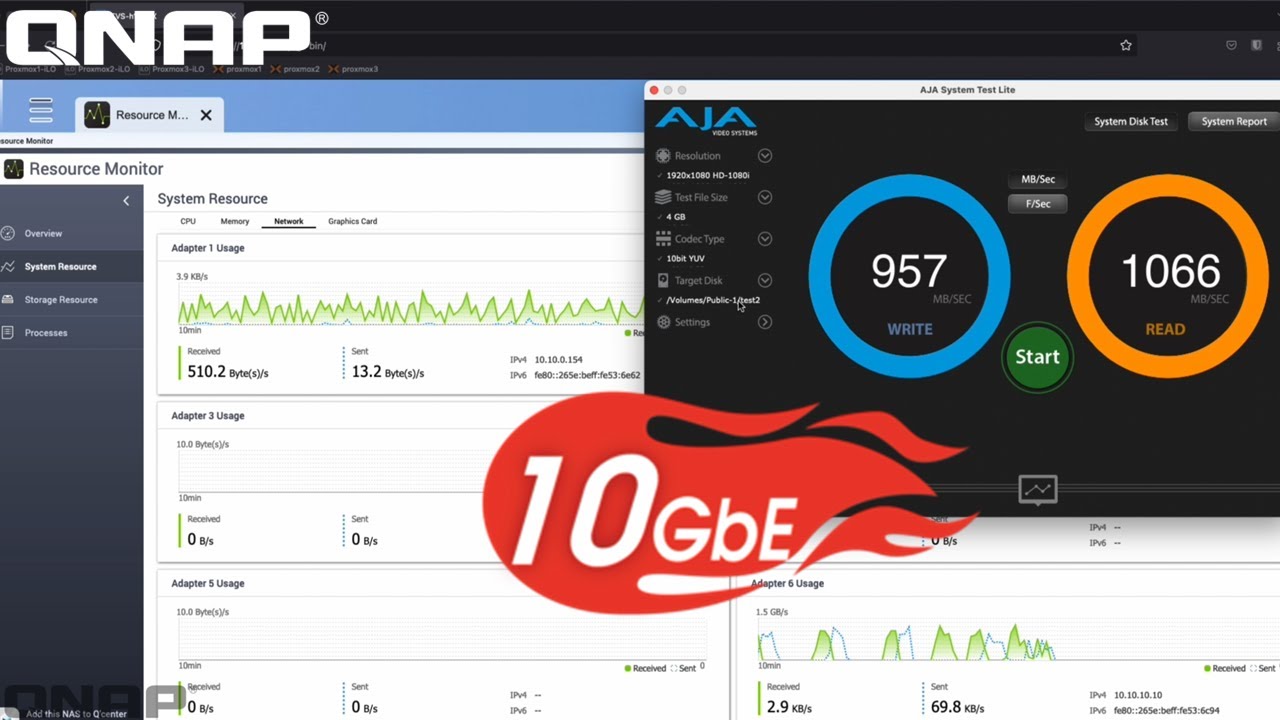Click the Resolution icon in AJA
1280x720 pixels.
coord(663,156)
